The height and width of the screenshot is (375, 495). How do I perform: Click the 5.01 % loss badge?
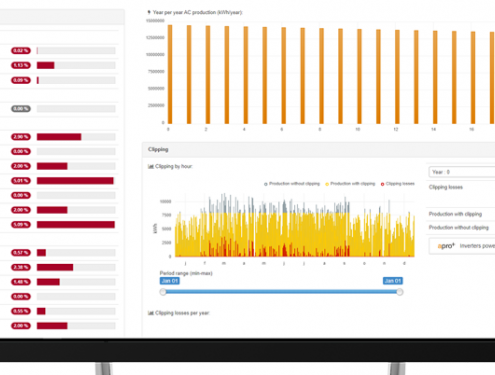click(21, 181)
